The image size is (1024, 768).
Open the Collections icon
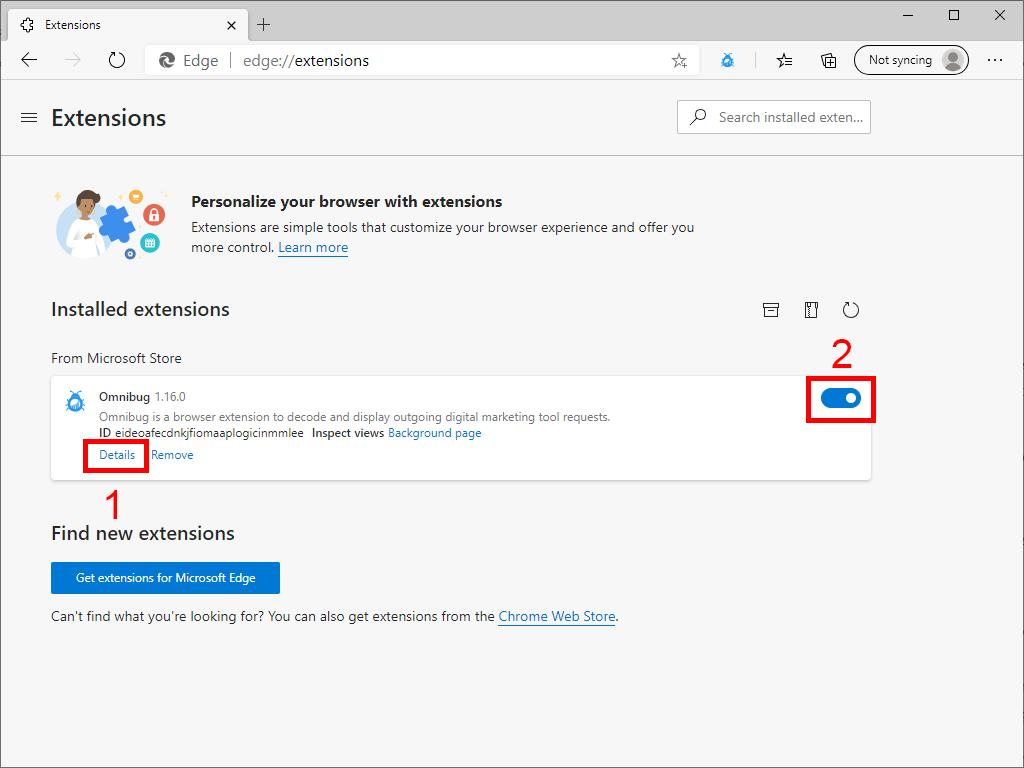828,61
